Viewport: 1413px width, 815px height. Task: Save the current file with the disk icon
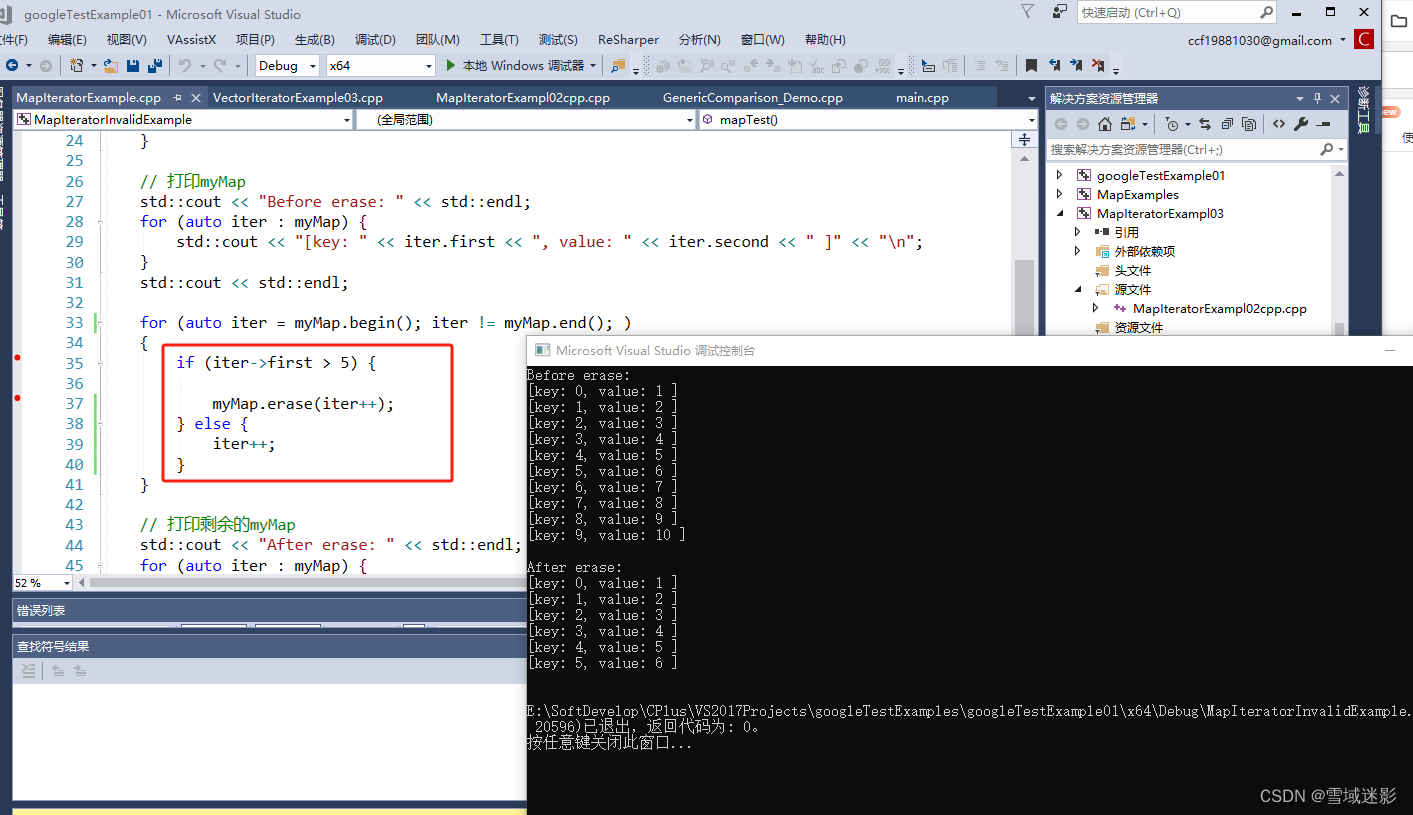pos(133,65)
